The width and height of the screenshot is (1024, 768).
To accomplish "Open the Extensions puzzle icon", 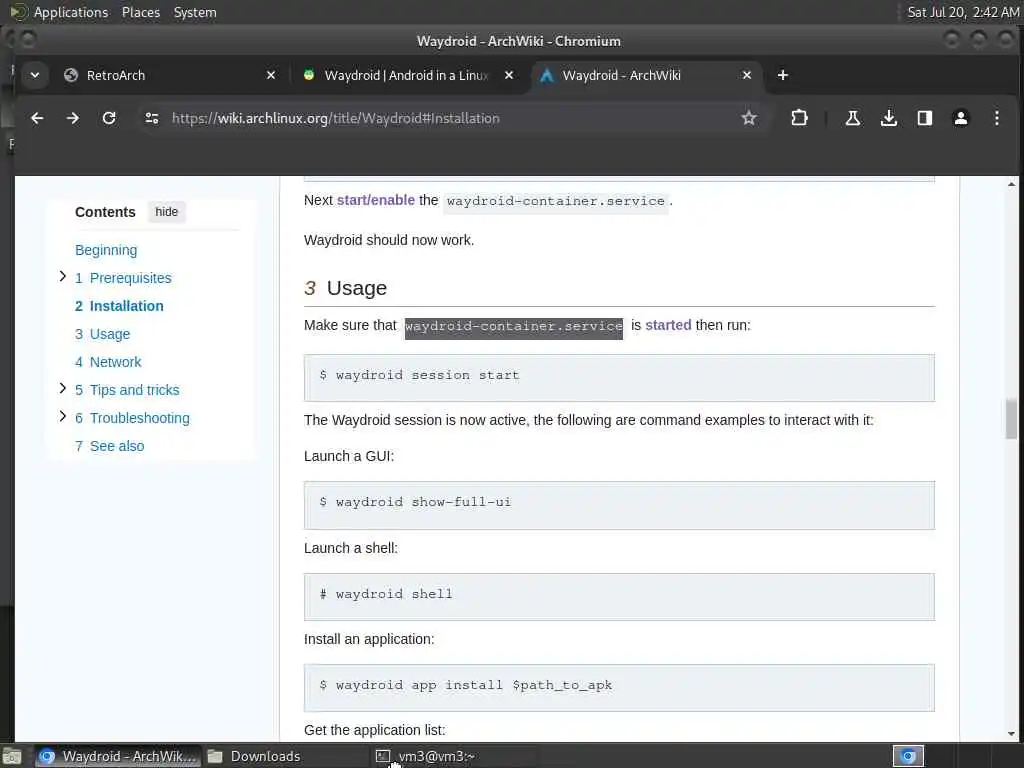I will [x=799, y=118].
